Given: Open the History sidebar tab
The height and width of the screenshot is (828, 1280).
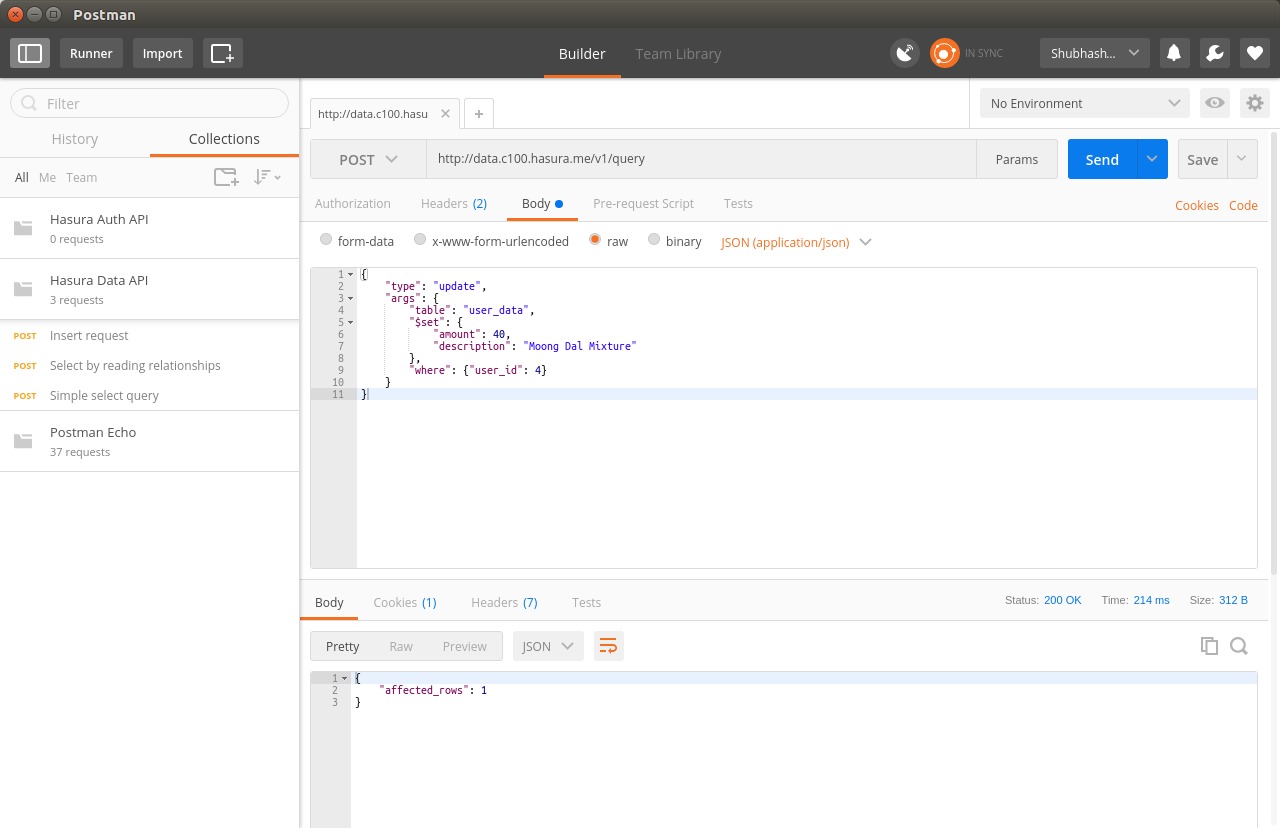Looking at the screenshot, I should point(75,139).
